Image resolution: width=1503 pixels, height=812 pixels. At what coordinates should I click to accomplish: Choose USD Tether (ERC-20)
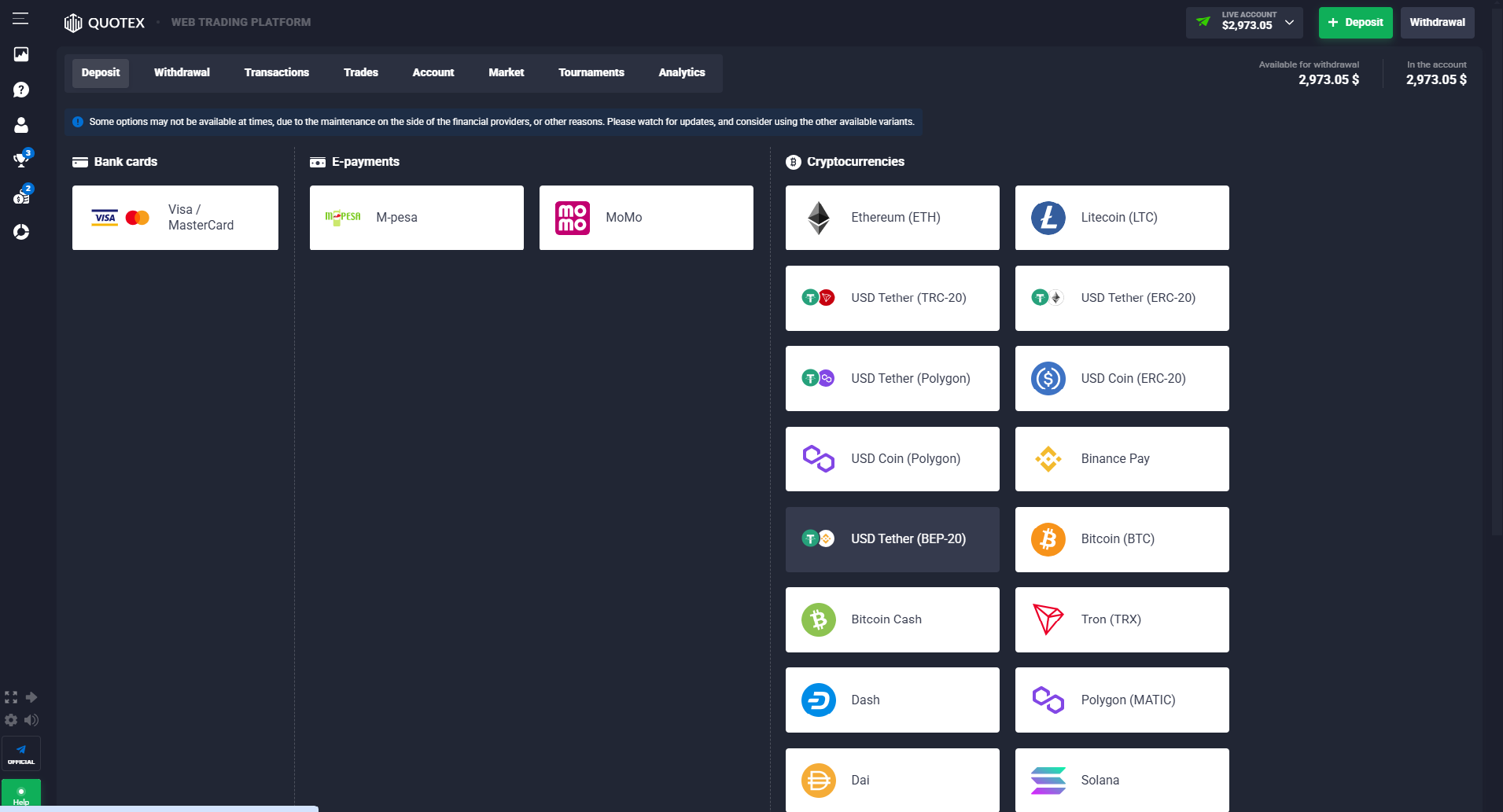coord(1122,298)
